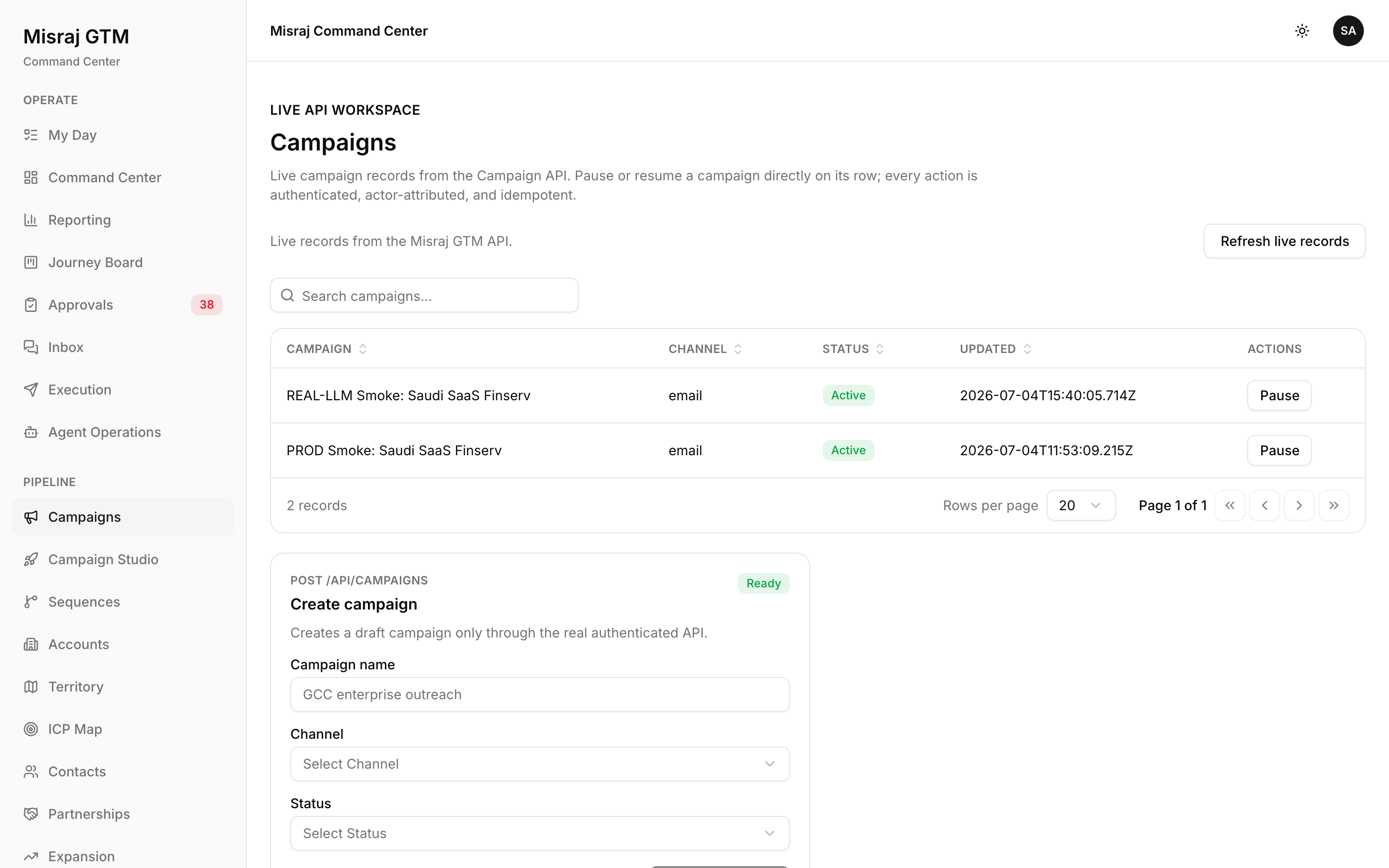Click the Reporting bar chart icon
1389x868 pixels.
coord(31,220)
